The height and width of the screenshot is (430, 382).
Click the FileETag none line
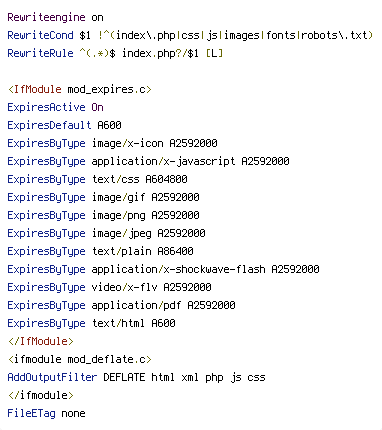click(x=46, y=413)
